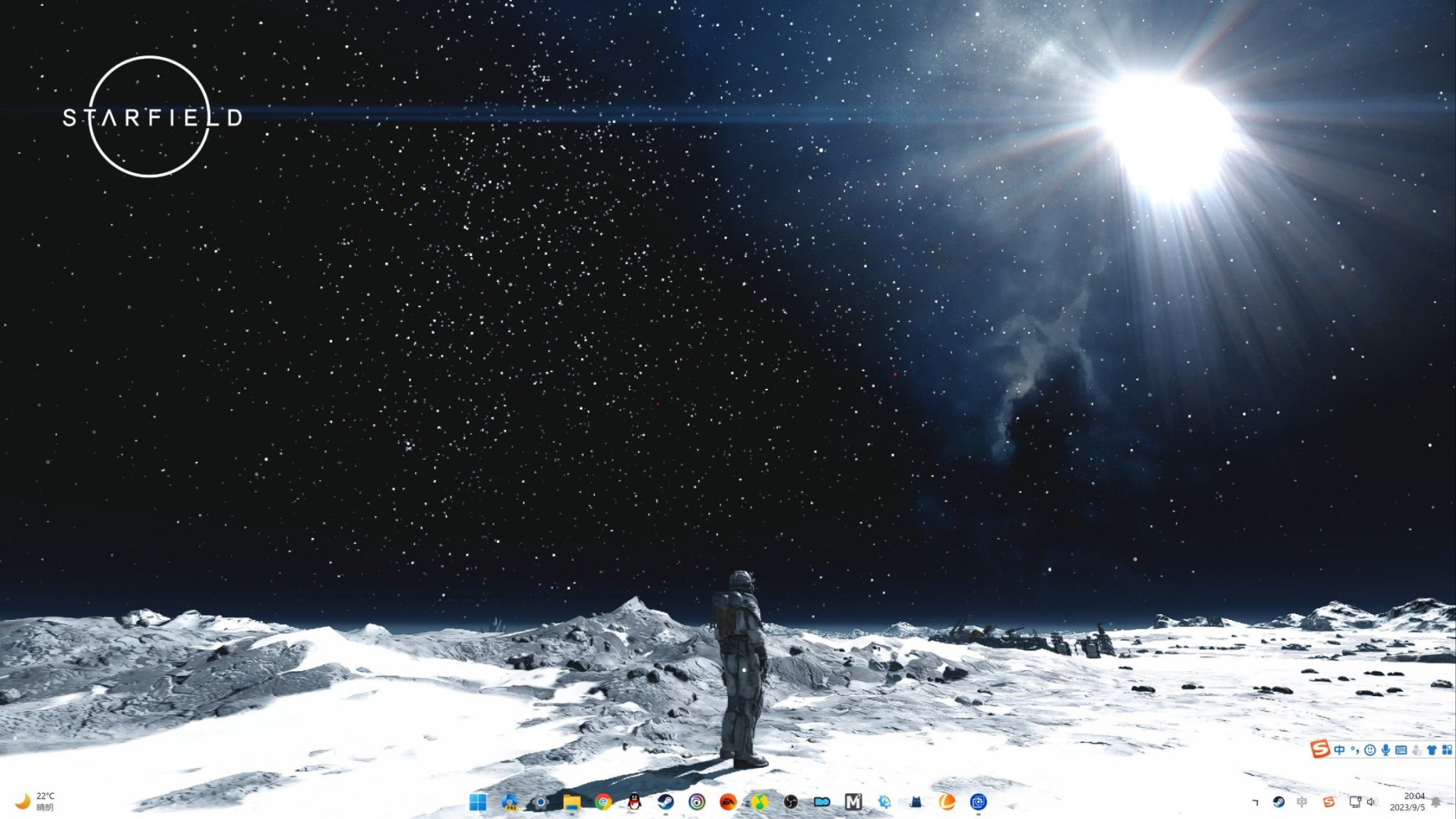Open the notification bell
The height and width of the screenshot is (819, 1456).
tap(1436, 803)
